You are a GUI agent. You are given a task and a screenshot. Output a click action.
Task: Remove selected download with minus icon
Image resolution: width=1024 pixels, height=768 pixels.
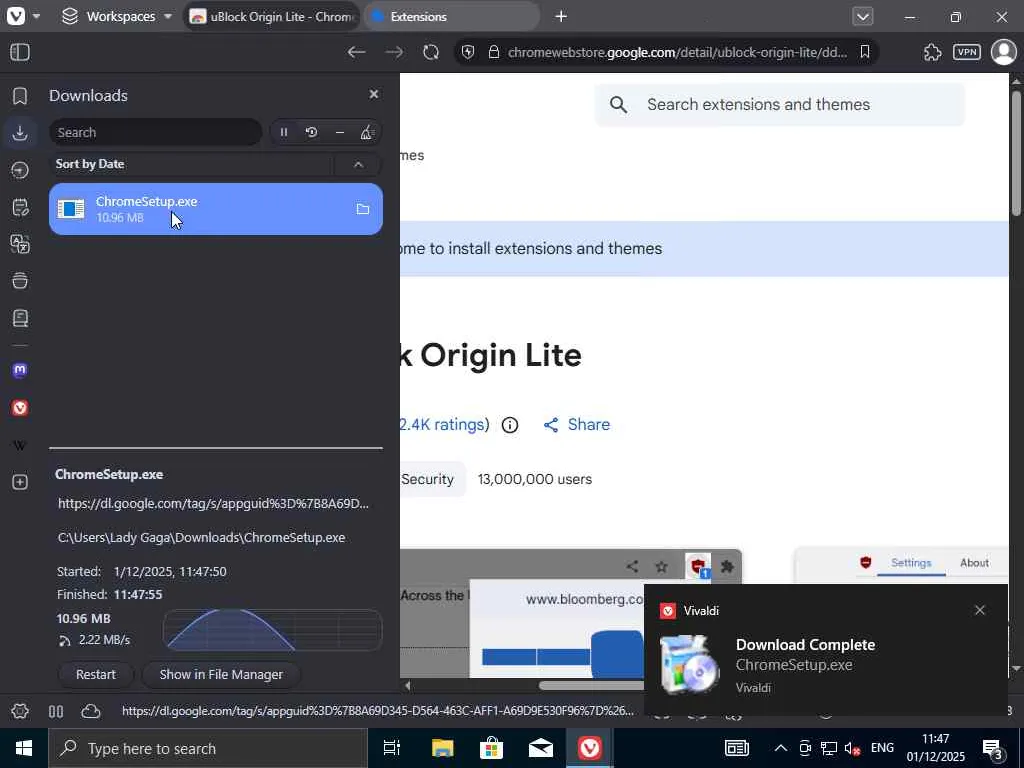(x=340, y=132)
